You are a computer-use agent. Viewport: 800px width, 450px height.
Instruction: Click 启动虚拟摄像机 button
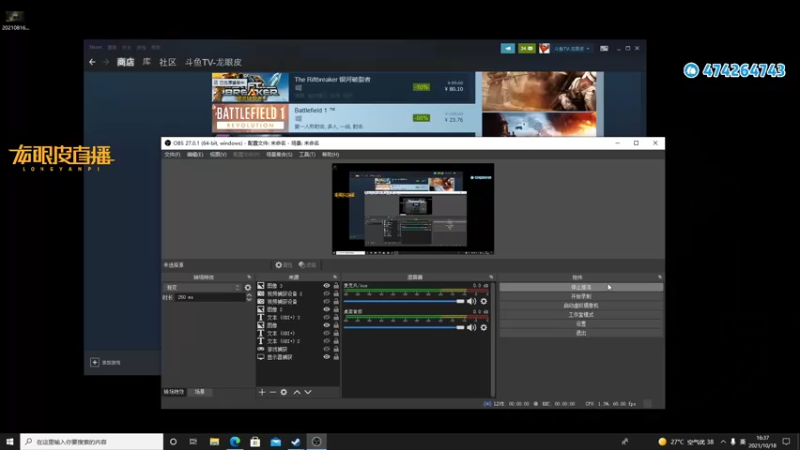581,306
